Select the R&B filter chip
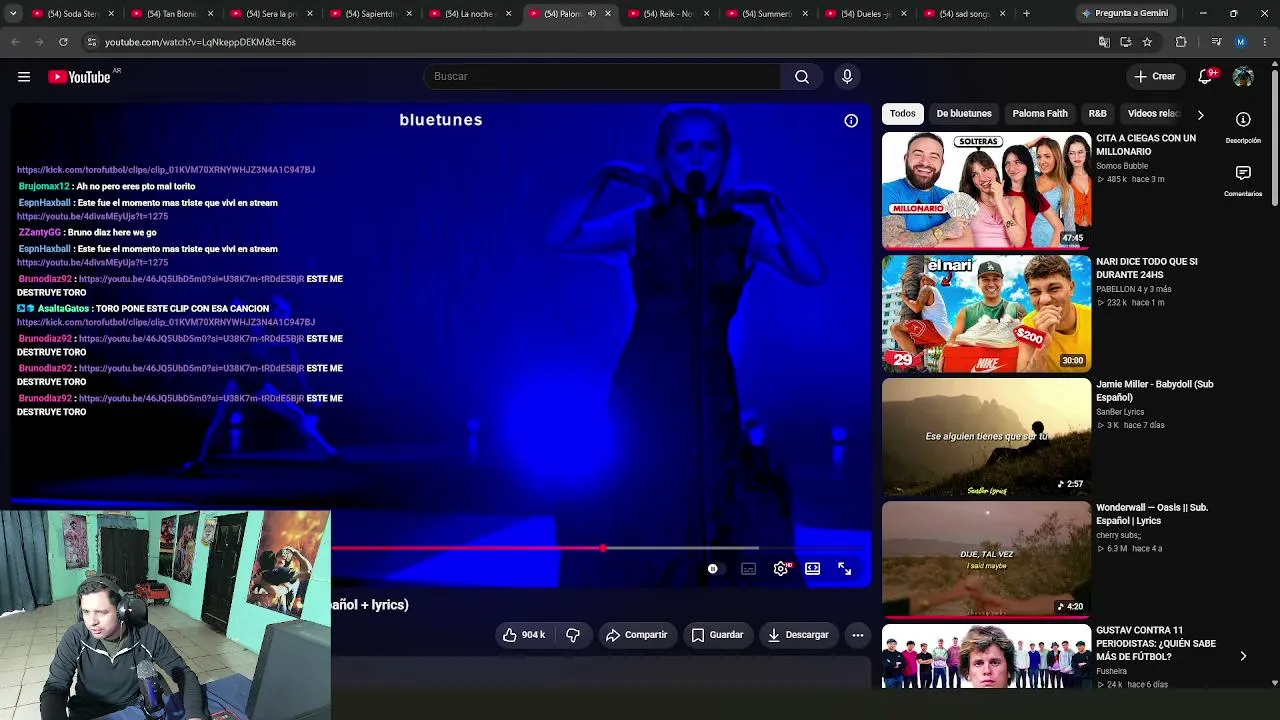This screenshot has width=1280, height=720. point(1097,114)
